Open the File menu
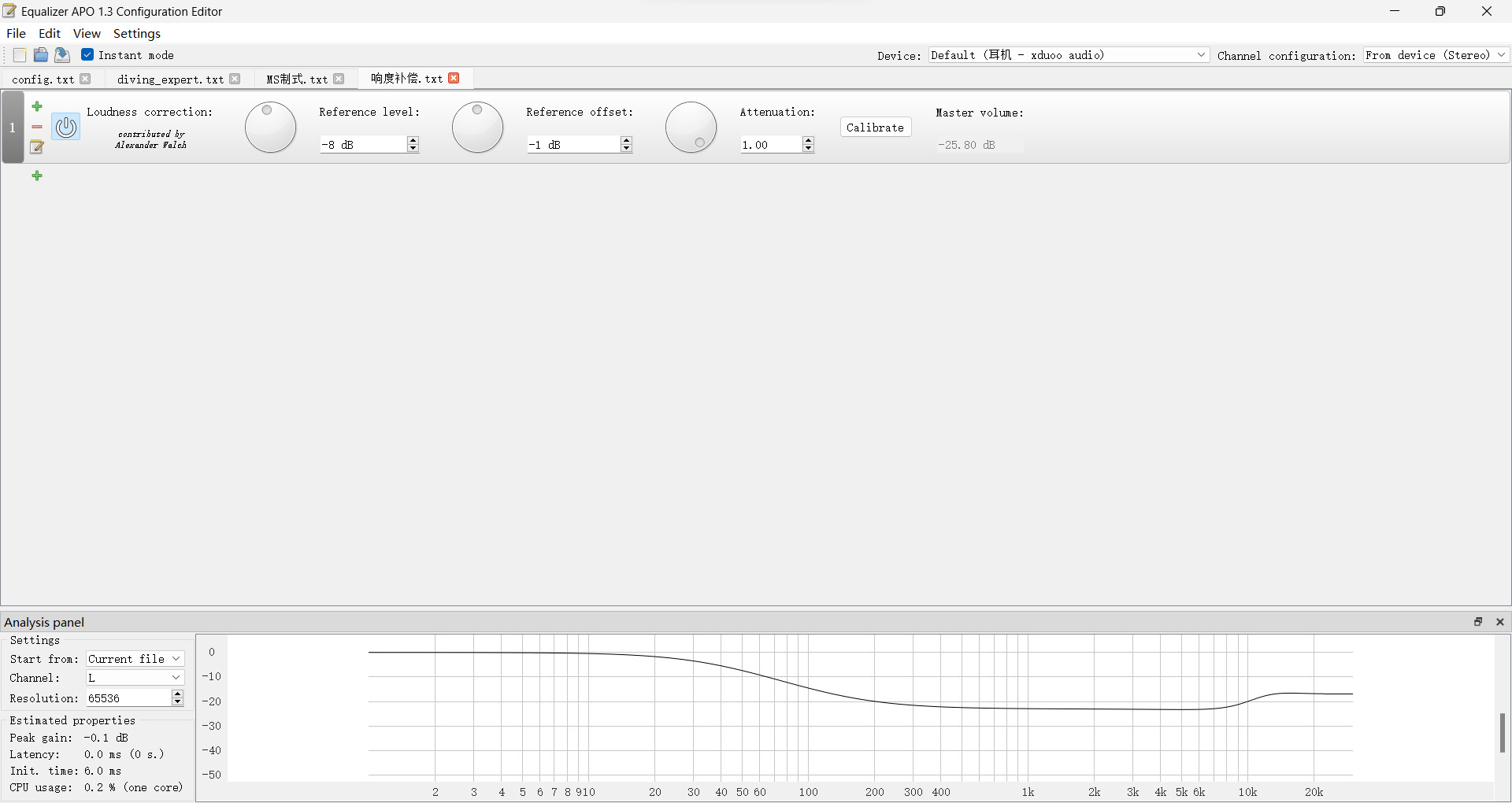Image resolution: width=1512 pixels, height=803 pixels. [x=16, y=33]
